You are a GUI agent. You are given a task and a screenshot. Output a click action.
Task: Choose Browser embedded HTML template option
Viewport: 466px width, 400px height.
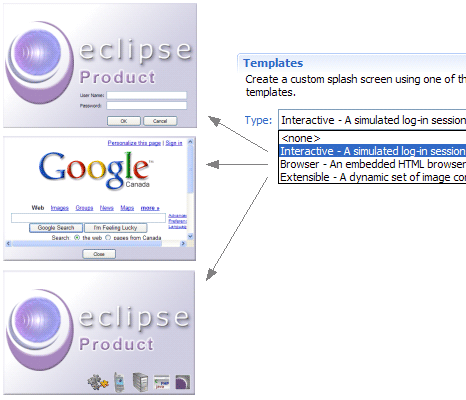click(372, 164)
